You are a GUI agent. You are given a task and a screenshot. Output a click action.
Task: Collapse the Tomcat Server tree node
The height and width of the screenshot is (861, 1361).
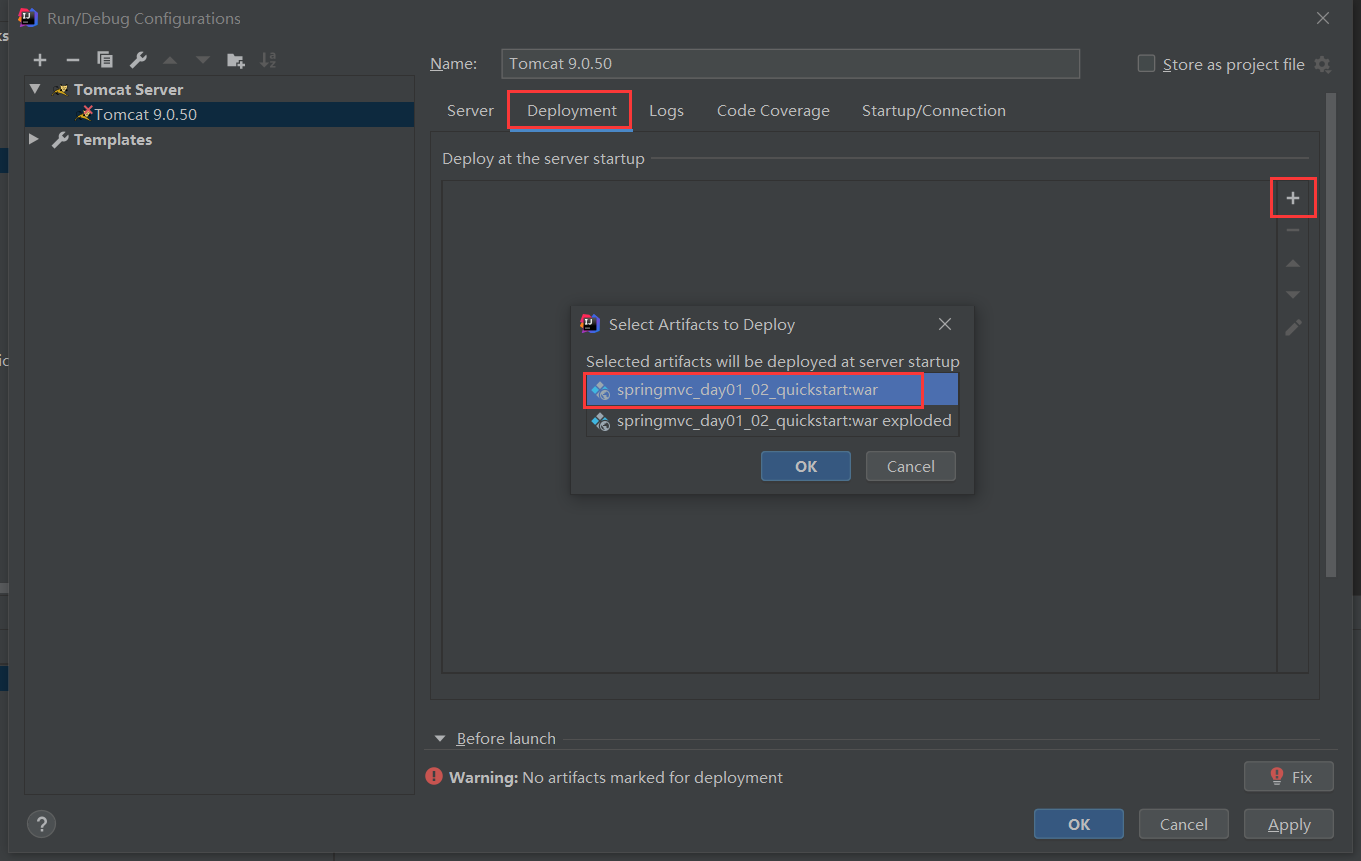36,89
